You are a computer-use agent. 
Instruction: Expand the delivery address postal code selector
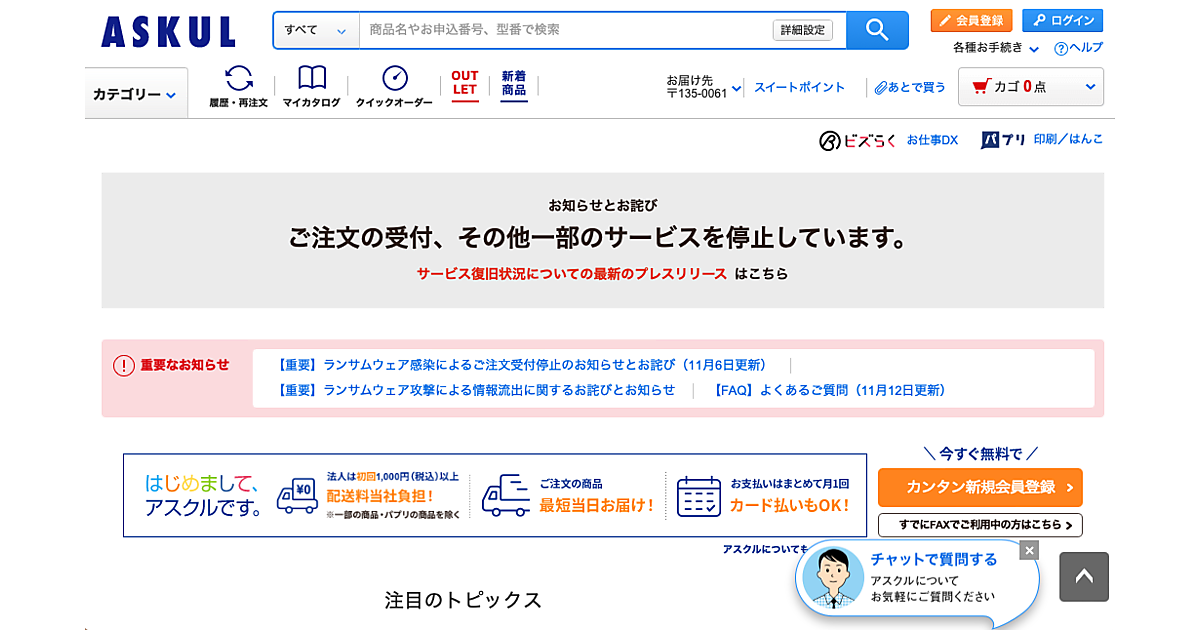704,87
